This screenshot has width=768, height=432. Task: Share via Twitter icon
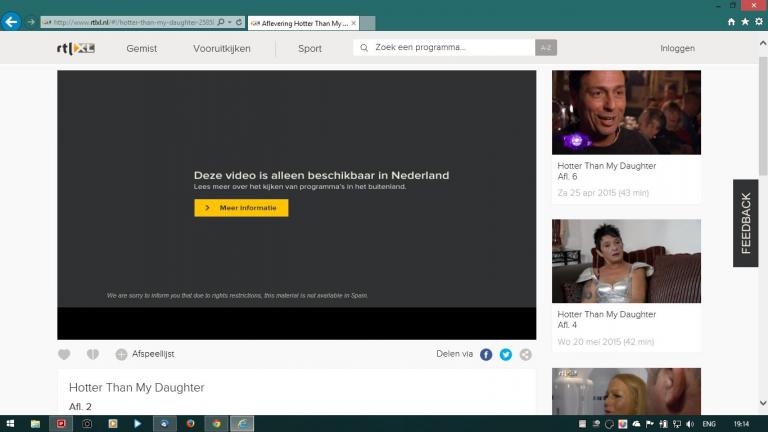pos(506,354)
